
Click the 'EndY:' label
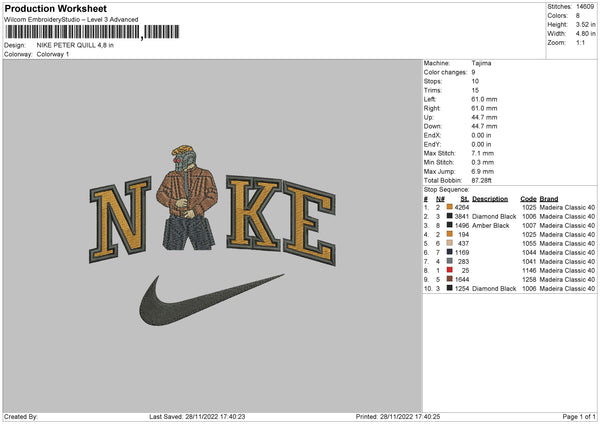432,144
